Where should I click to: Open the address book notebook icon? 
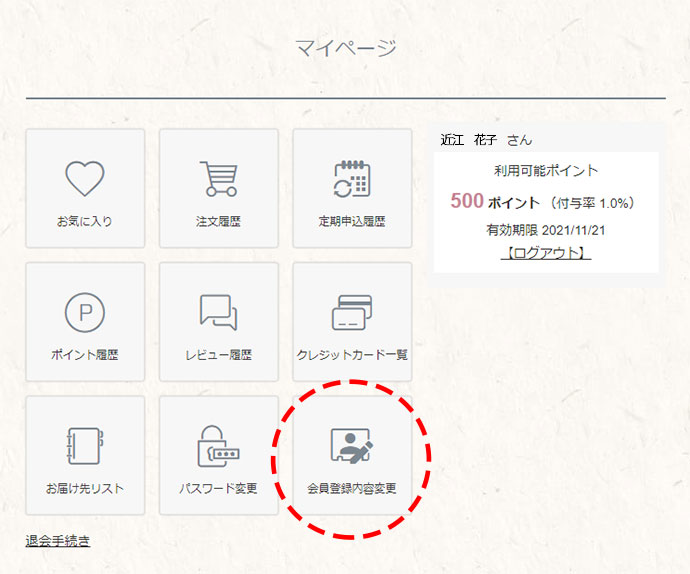tap(85, 447)
